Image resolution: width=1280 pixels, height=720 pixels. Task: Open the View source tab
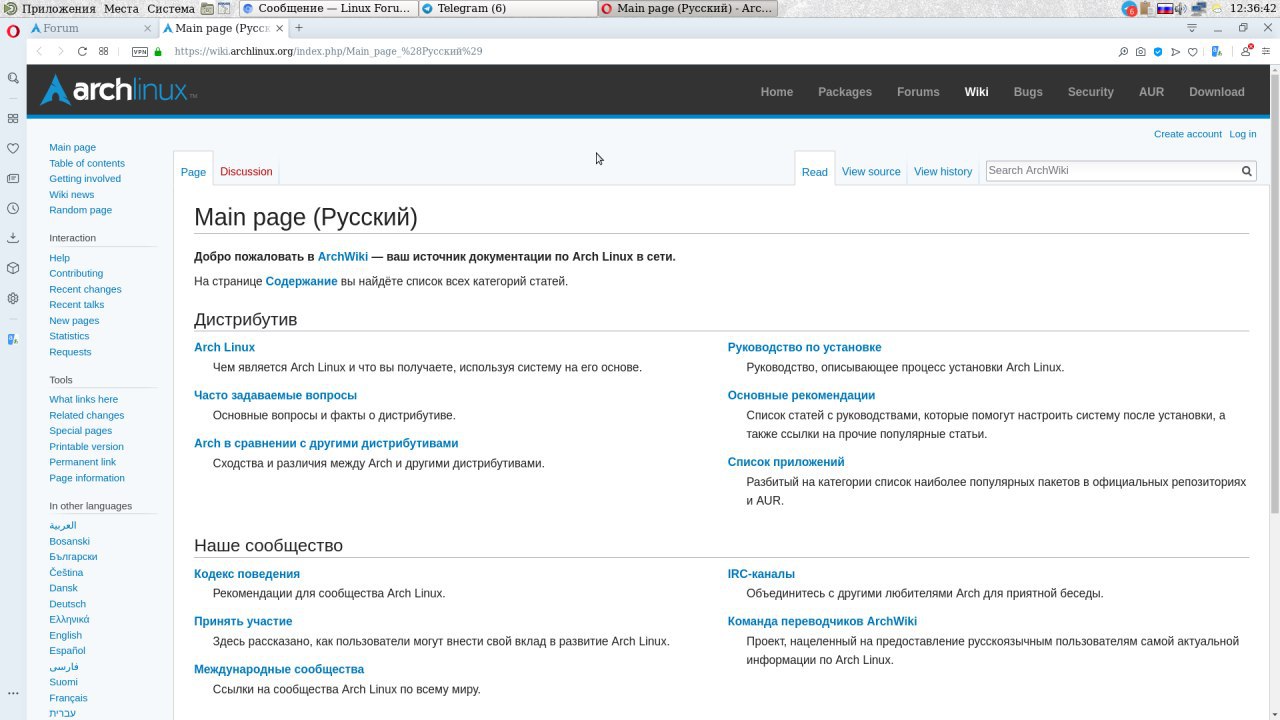(x=871, y=171)
